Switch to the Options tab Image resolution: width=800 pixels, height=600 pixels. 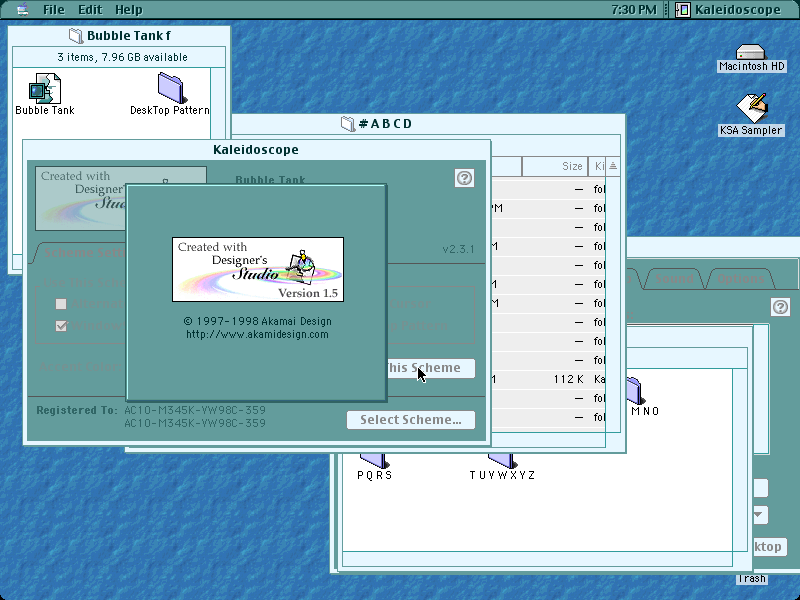[740, 279]
